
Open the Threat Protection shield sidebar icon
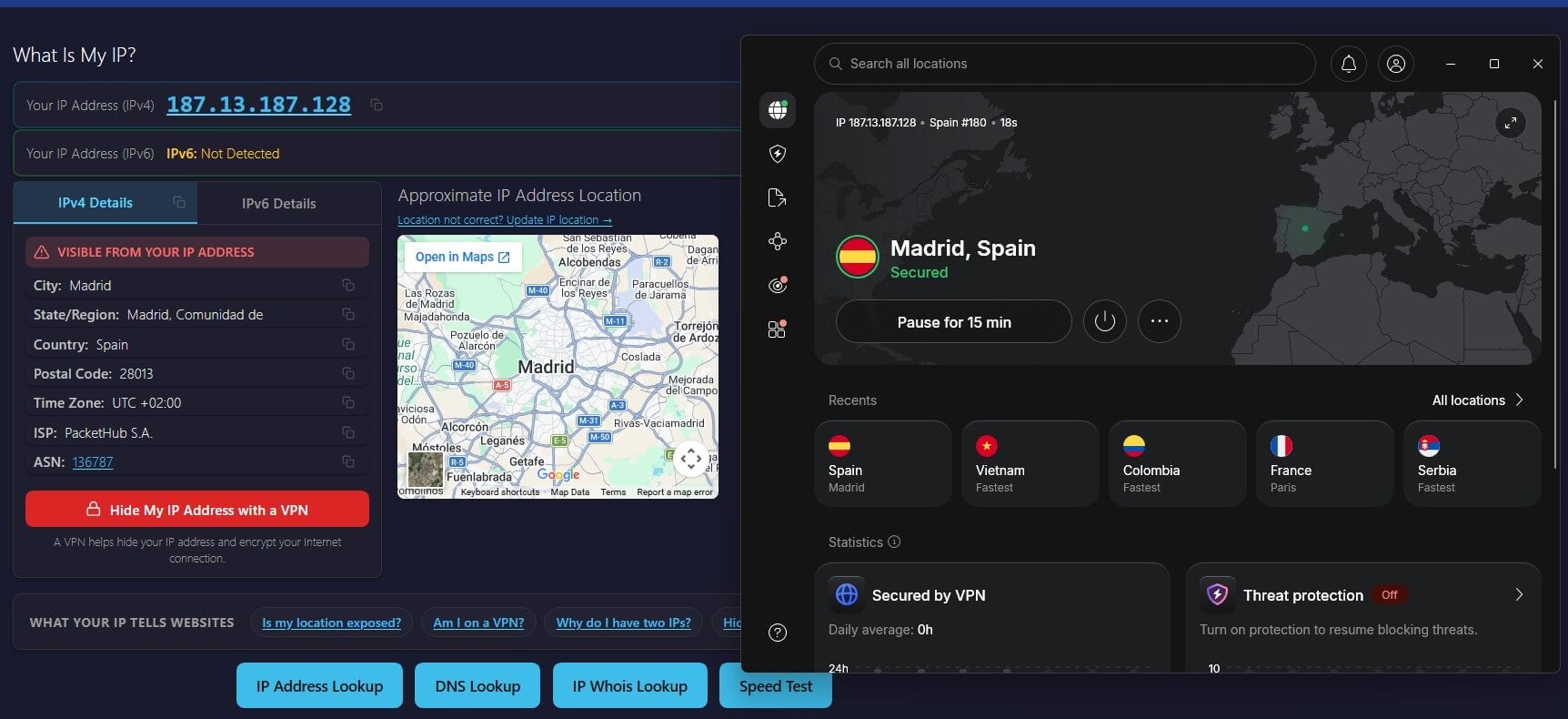pos(778,154)
